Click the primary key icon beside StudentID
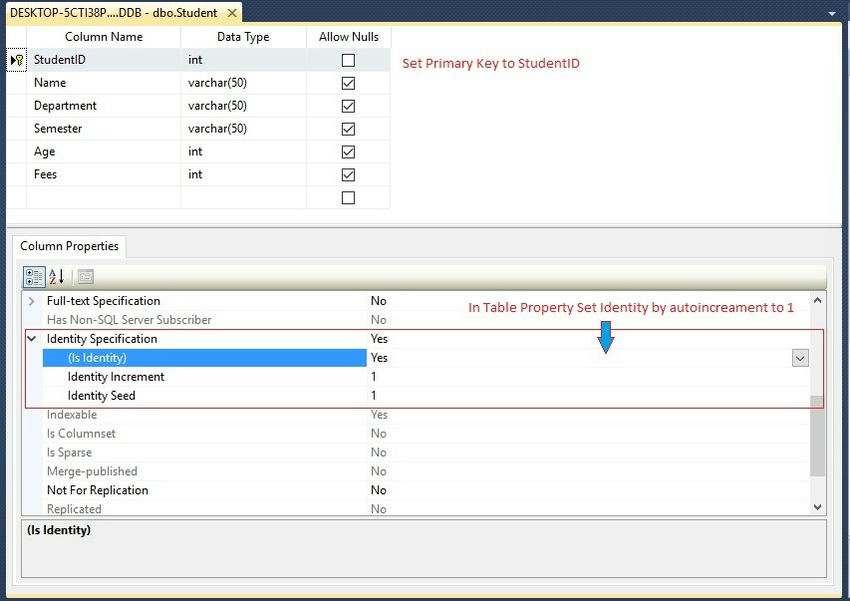This screenshot has height=601, width=850. point(17,60)
